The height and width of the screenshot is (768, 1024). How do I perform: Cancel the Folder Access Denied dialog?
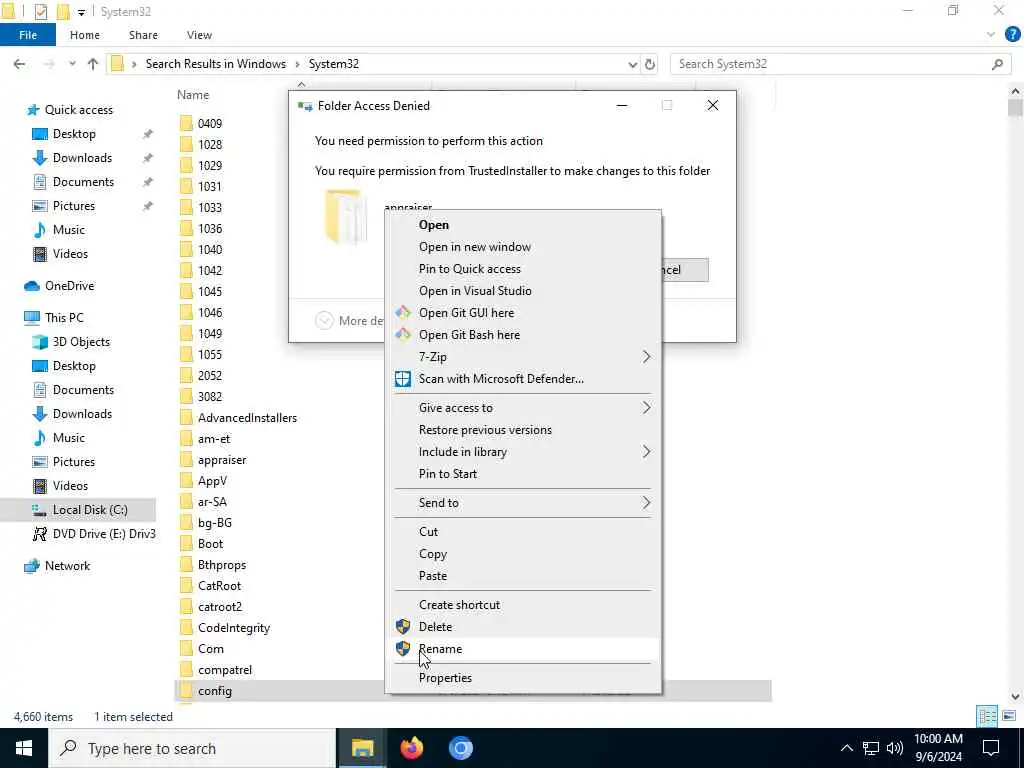click(684, 270)
